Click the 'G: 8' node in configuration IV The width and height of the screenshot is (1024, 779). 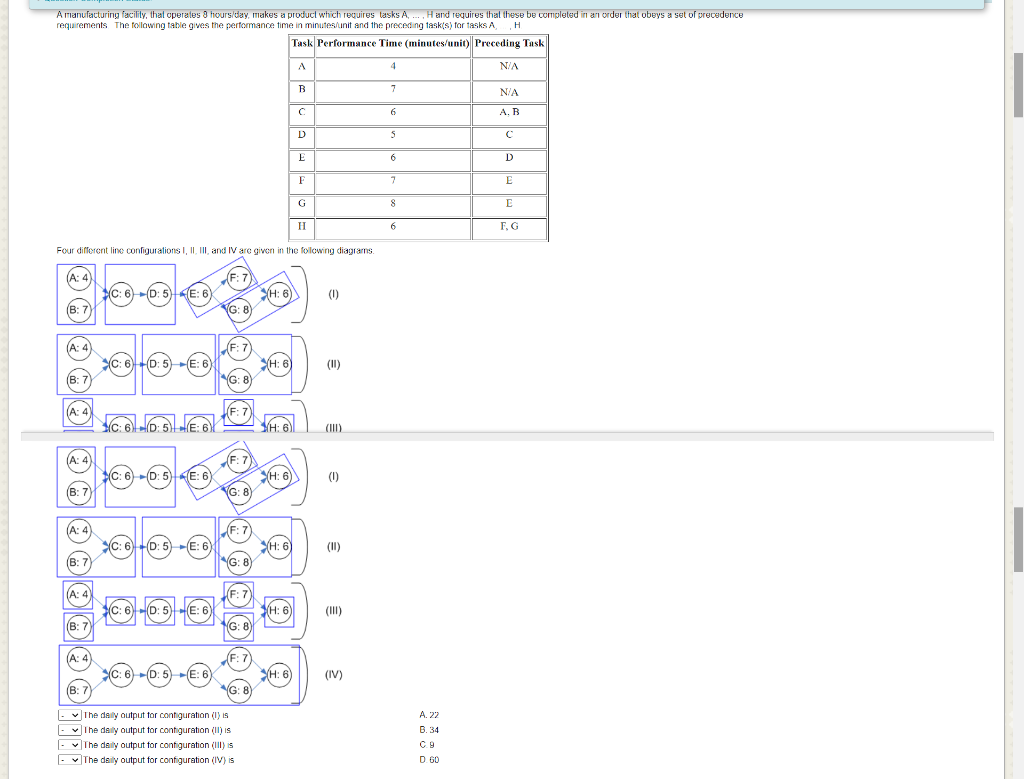(x=239, y=690)
